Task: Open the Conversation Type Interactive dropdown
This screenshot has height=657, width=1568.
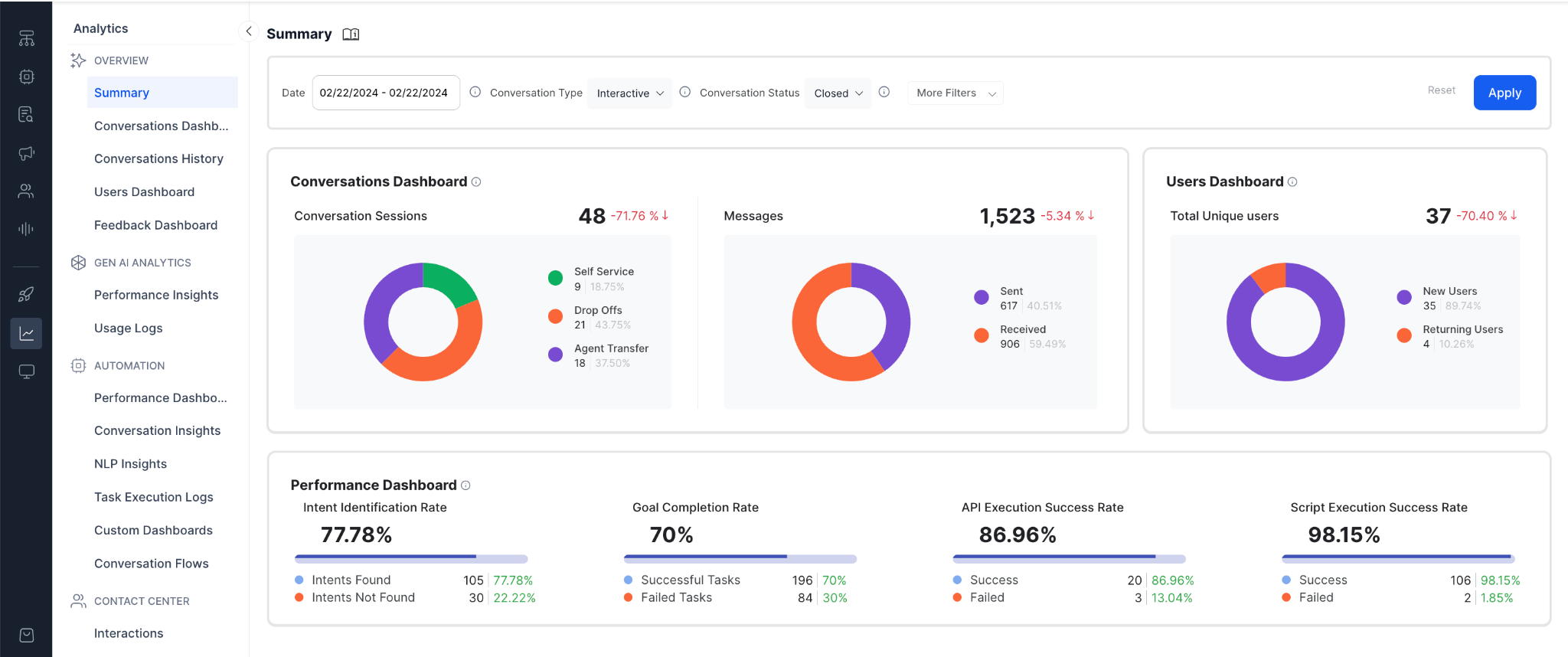Action: click(629, 93)
